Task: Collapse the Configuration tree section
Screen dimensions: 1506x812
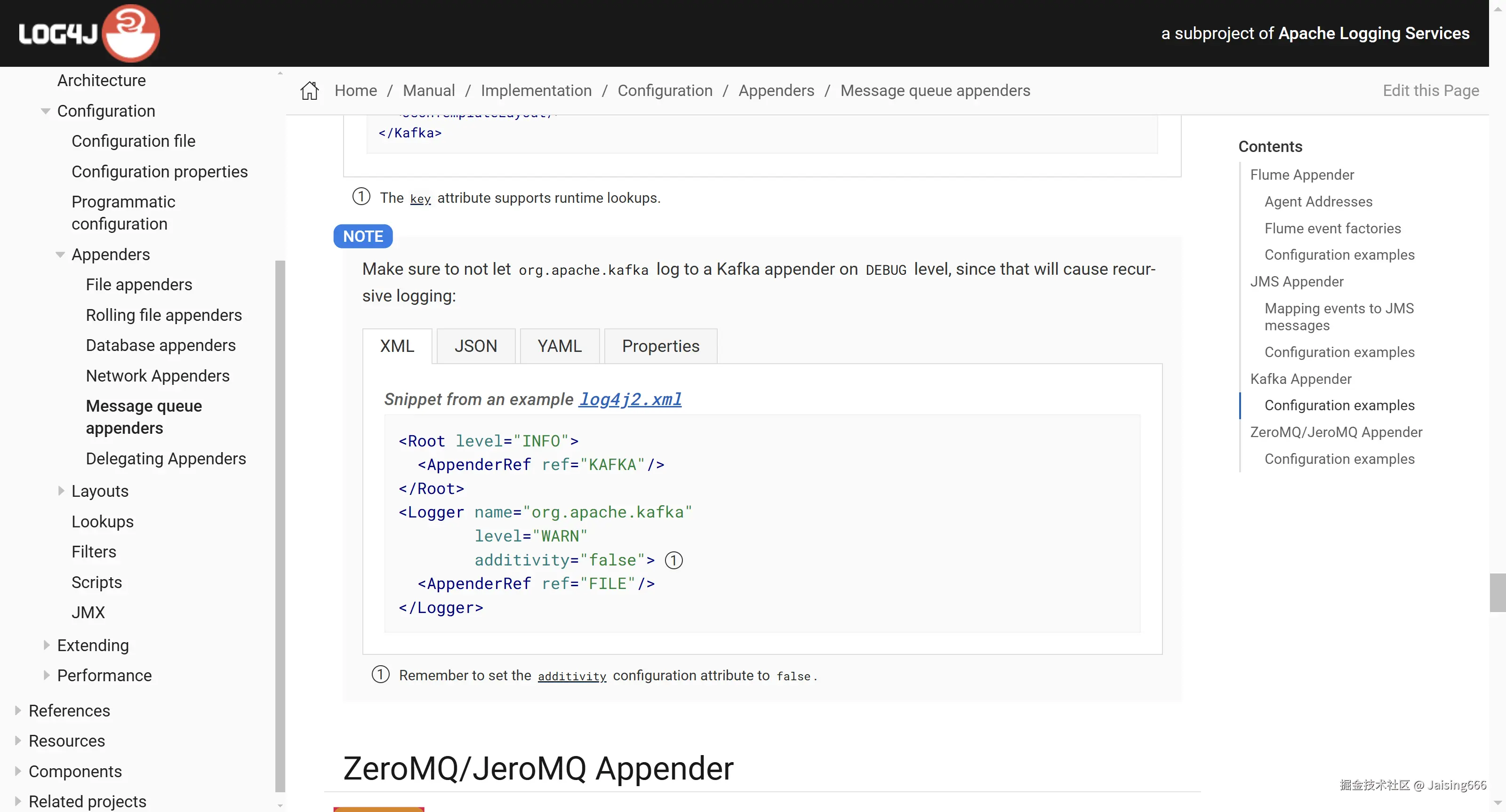Action: coord(46,111)
